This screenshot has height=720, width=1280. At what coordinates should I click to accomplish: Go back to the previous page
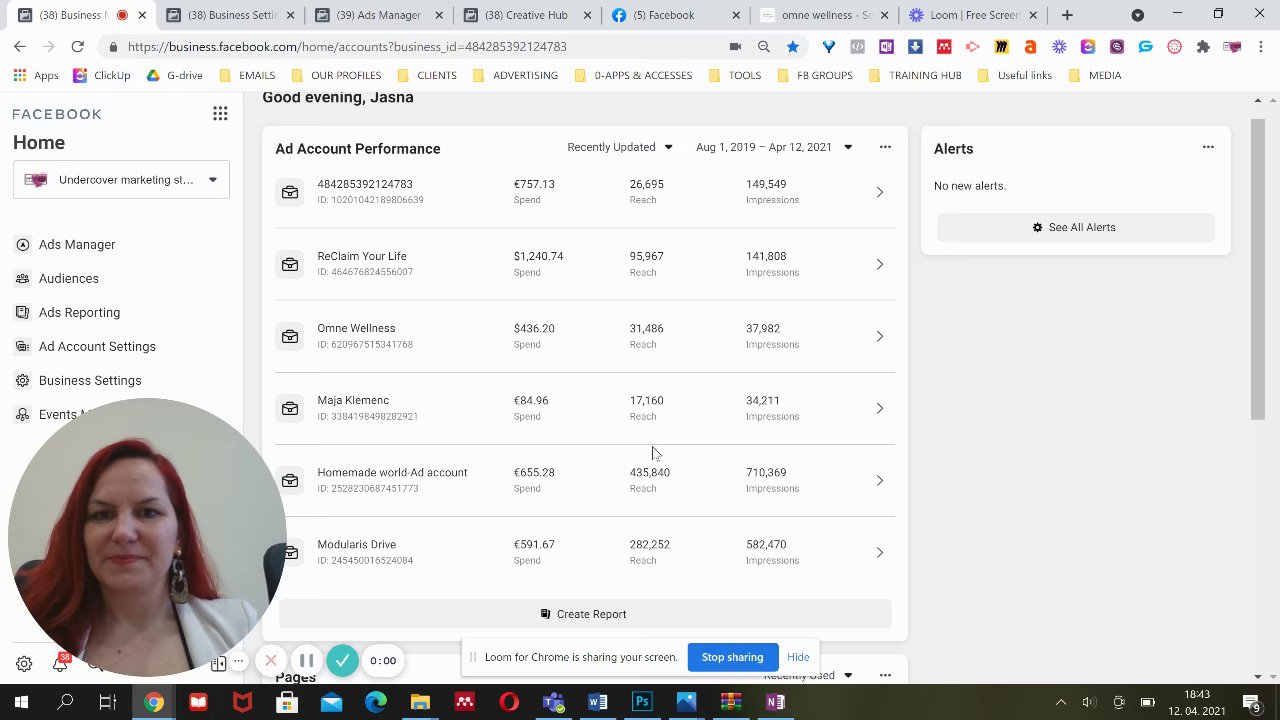(x=20, y=47)
